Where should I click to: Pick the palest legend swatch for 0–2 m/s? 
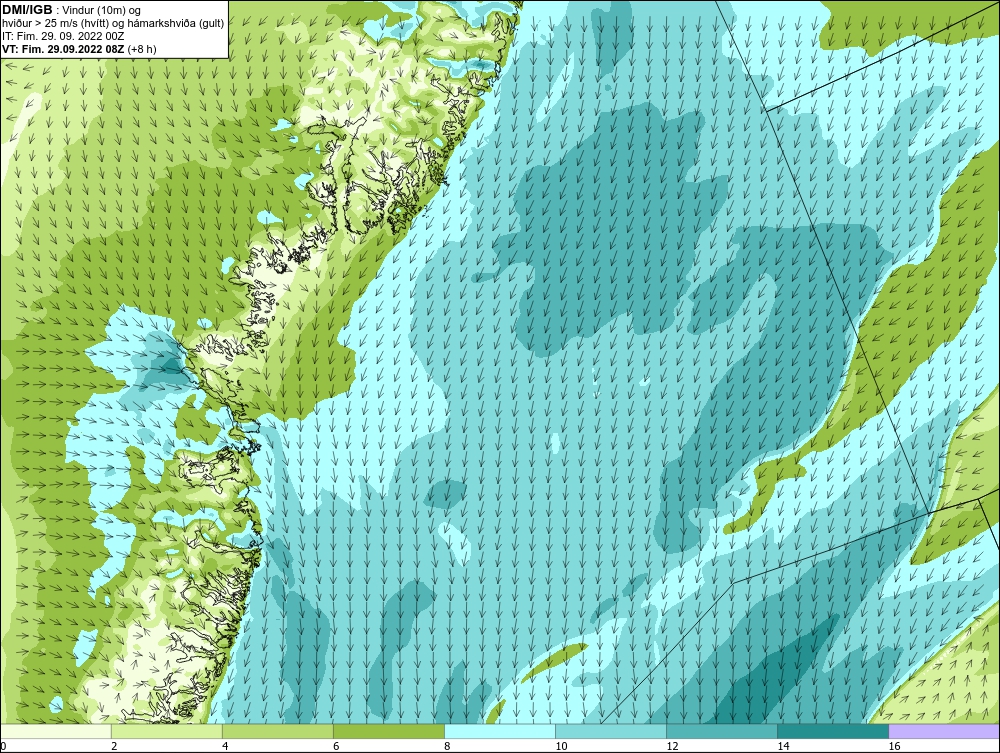tap(55, 731)
